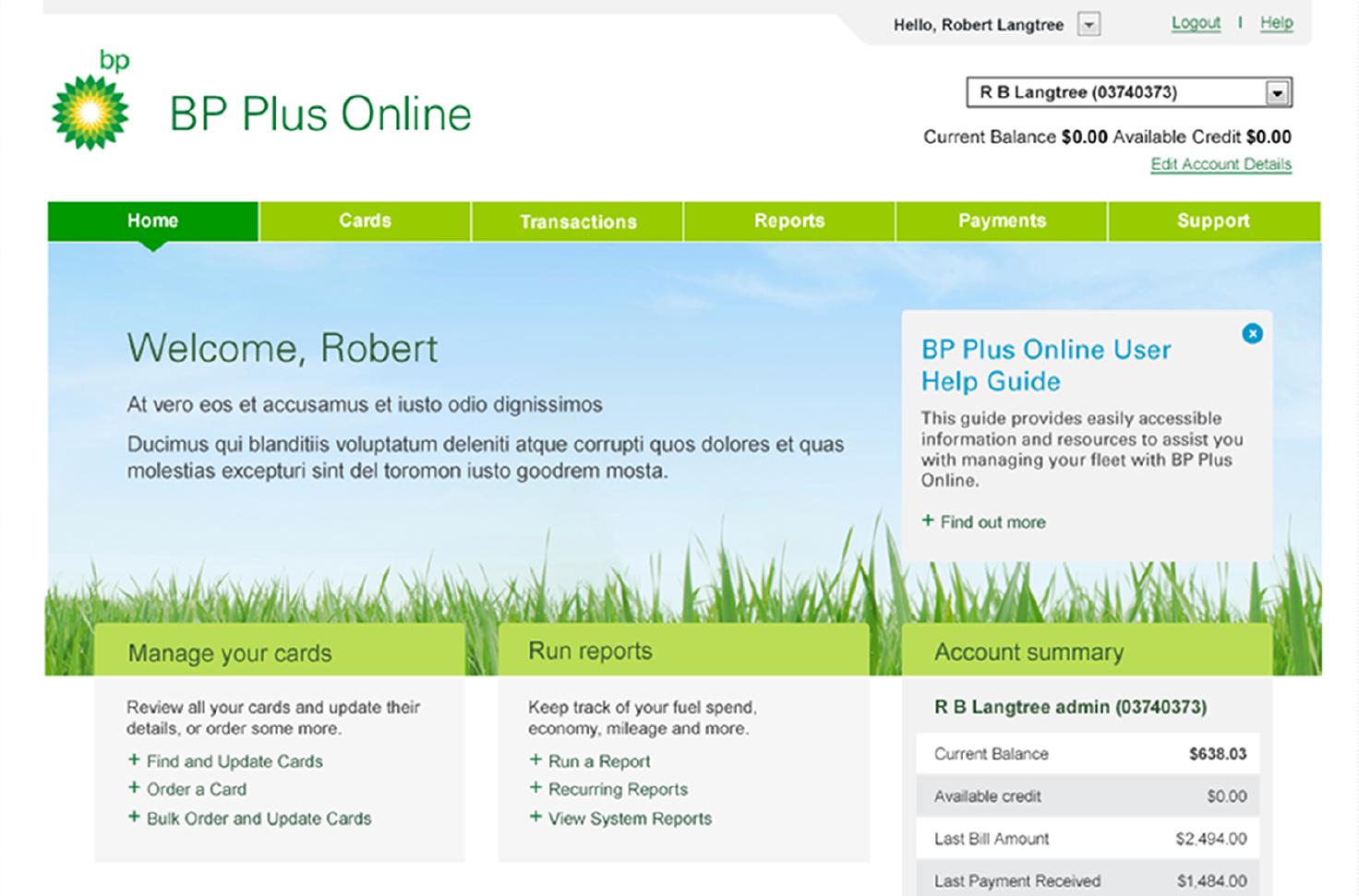
Task: Click Find out more in the help guide
Action: 983,522
